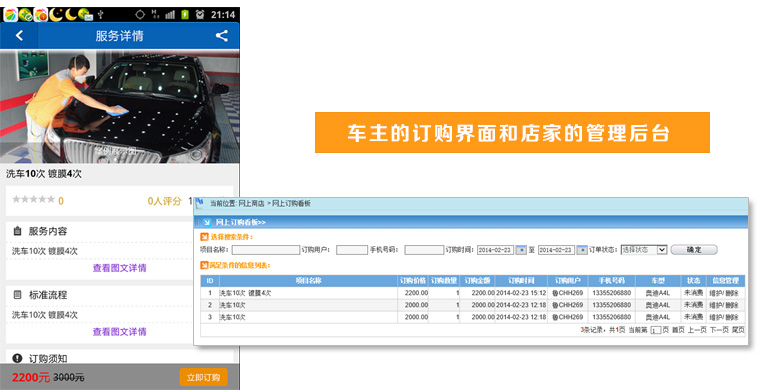Sort by 项目名称 column header
This screenshot has height=390, width=770.
pos(308,280)
